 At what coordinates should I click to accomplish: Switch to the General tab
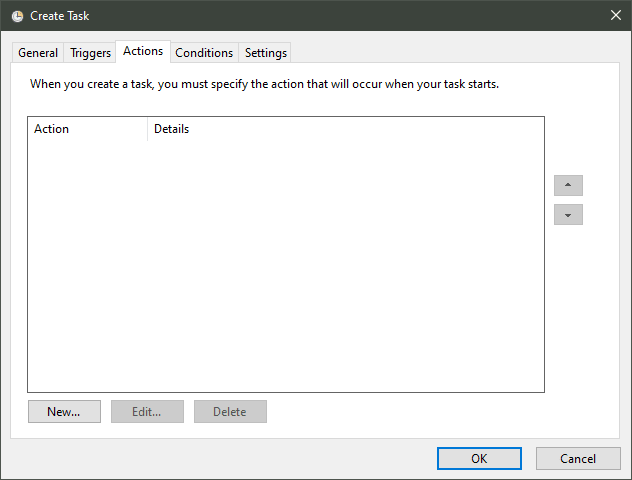(x=38, y=53)
